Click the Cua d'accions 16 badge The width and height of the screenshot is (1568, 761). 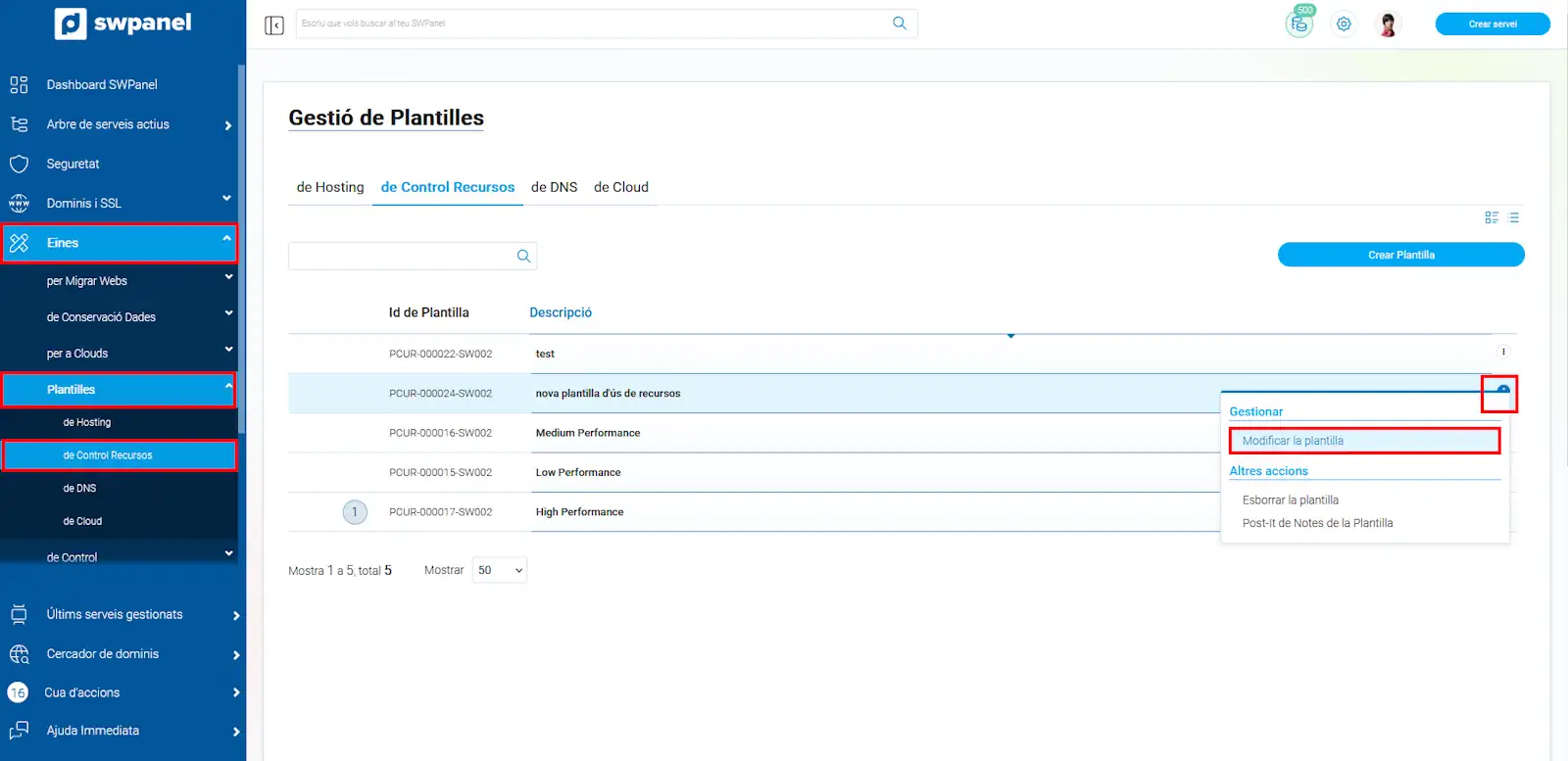[18, 692]
